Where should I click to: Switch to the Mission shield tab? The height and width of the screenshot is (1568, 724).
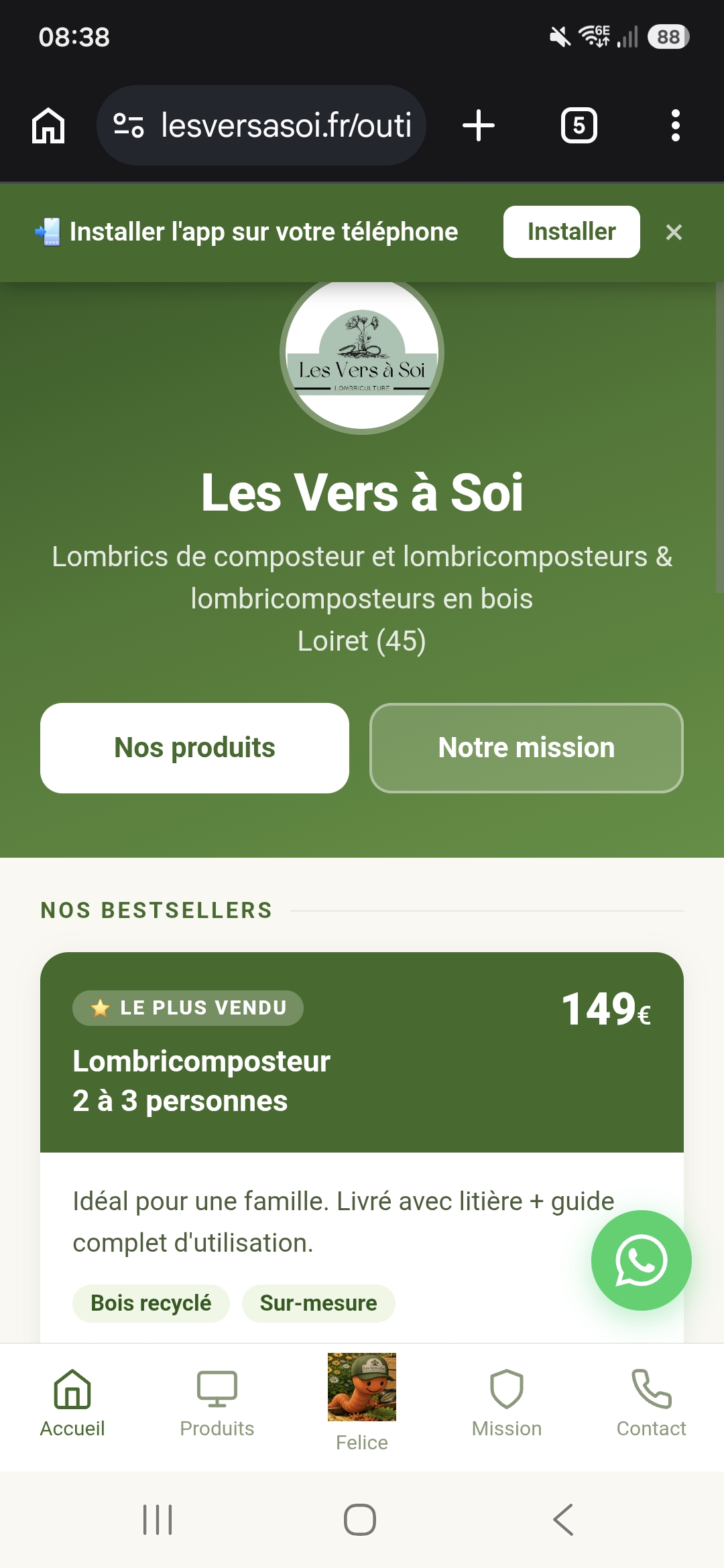click(x=507, y=1403)
